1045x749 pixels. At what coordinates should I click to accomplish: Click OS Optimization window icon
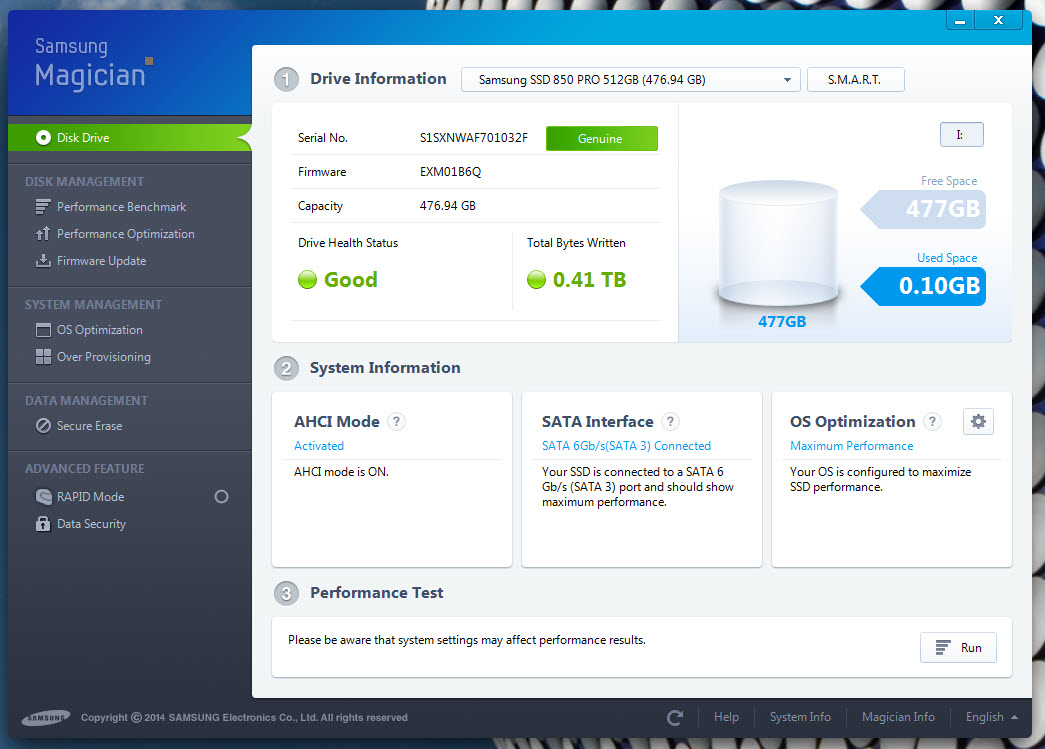pyautogui.click(x=43, y=330)
